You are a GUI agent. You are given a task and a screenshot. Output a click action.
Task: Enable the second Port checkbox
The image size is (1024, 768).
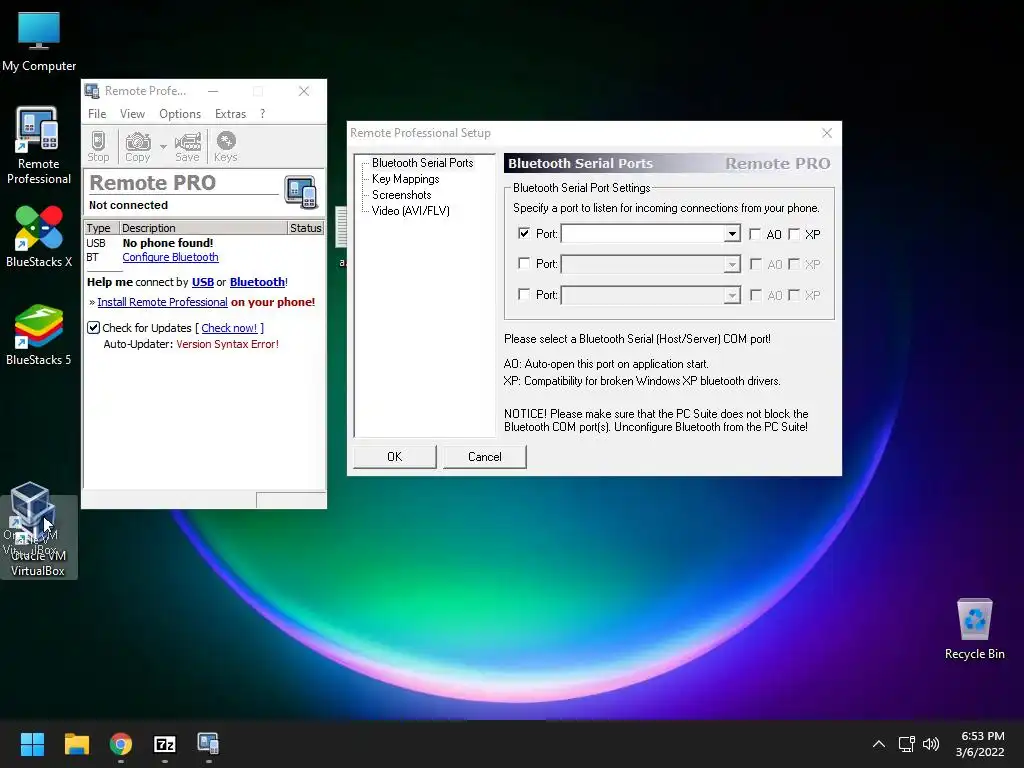(x=524, y=263)
